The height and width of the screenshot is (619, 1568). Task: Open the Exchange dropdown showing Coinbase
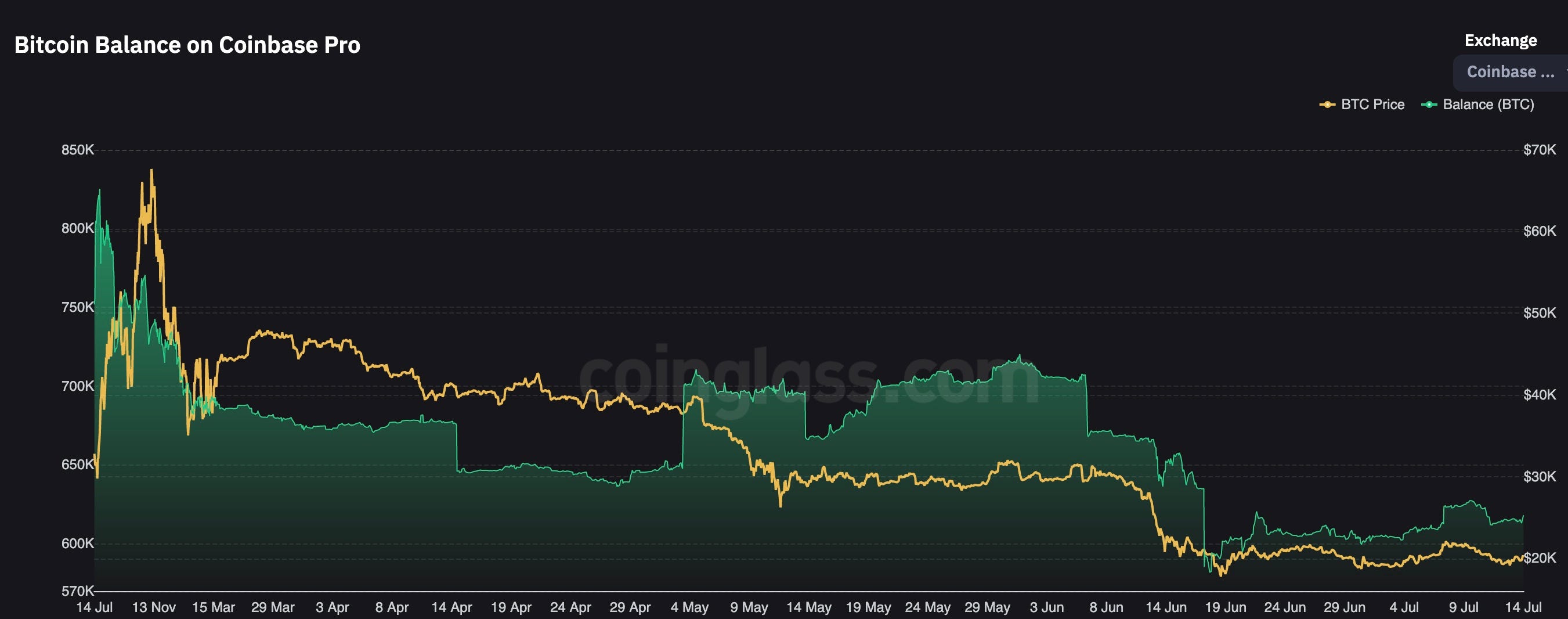click(1510, 73)
